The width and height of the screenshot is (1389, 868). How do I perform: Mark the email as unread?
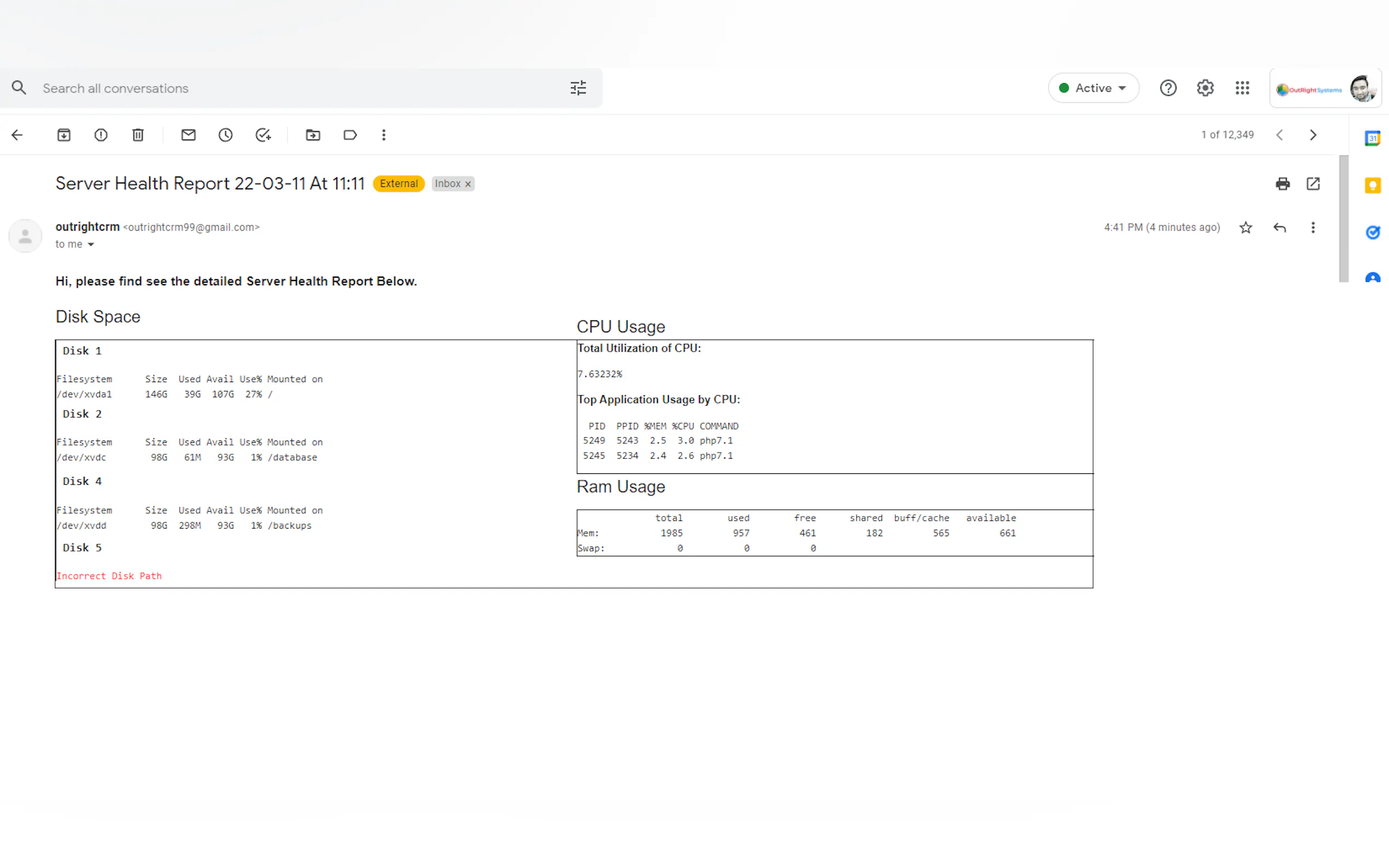click(188, 135)
